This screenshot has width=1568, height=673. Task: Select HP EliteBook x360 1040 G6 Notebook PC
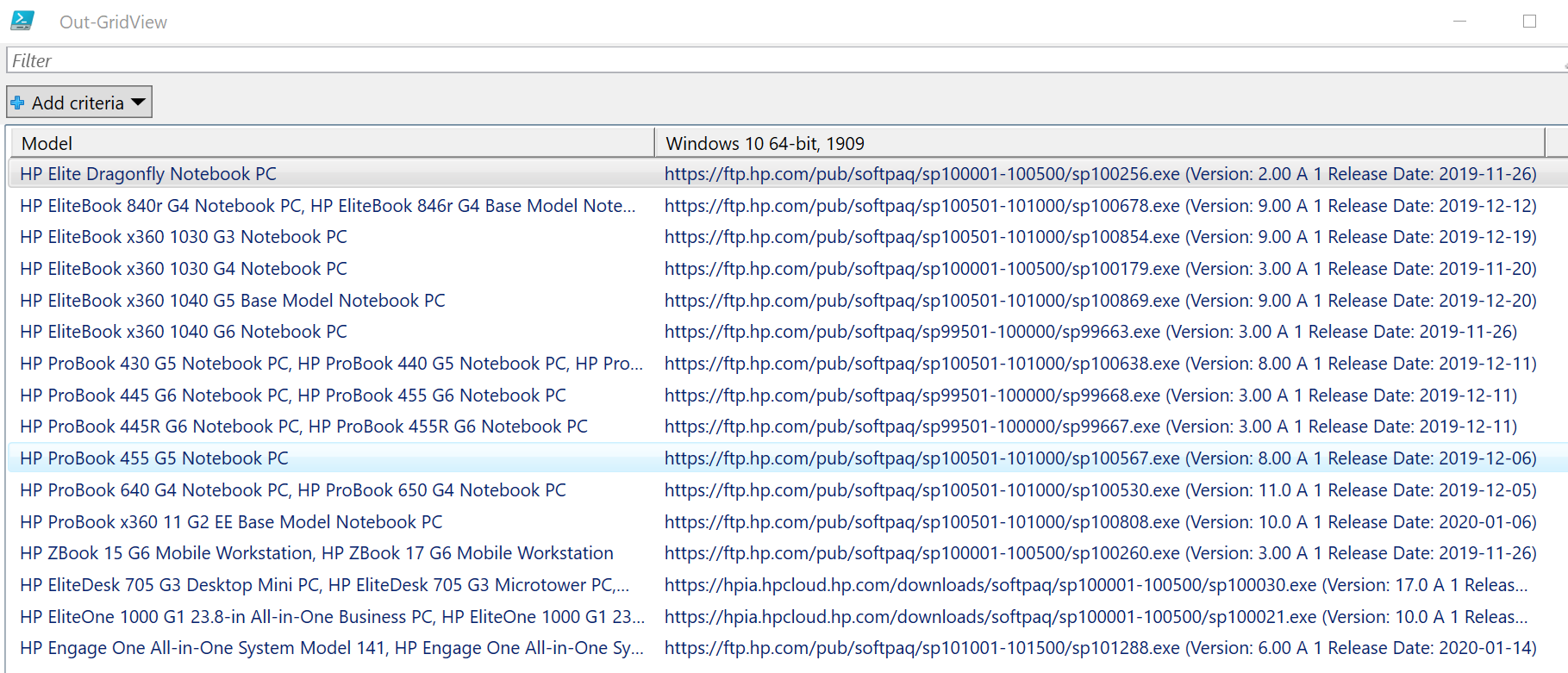184,332
